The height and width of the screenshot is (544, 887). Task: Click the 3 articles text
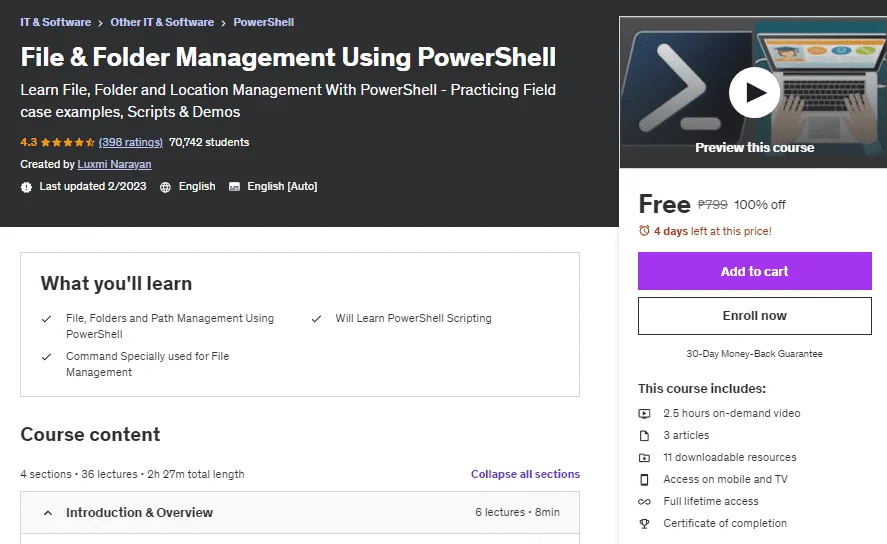(x=686, y=435)
